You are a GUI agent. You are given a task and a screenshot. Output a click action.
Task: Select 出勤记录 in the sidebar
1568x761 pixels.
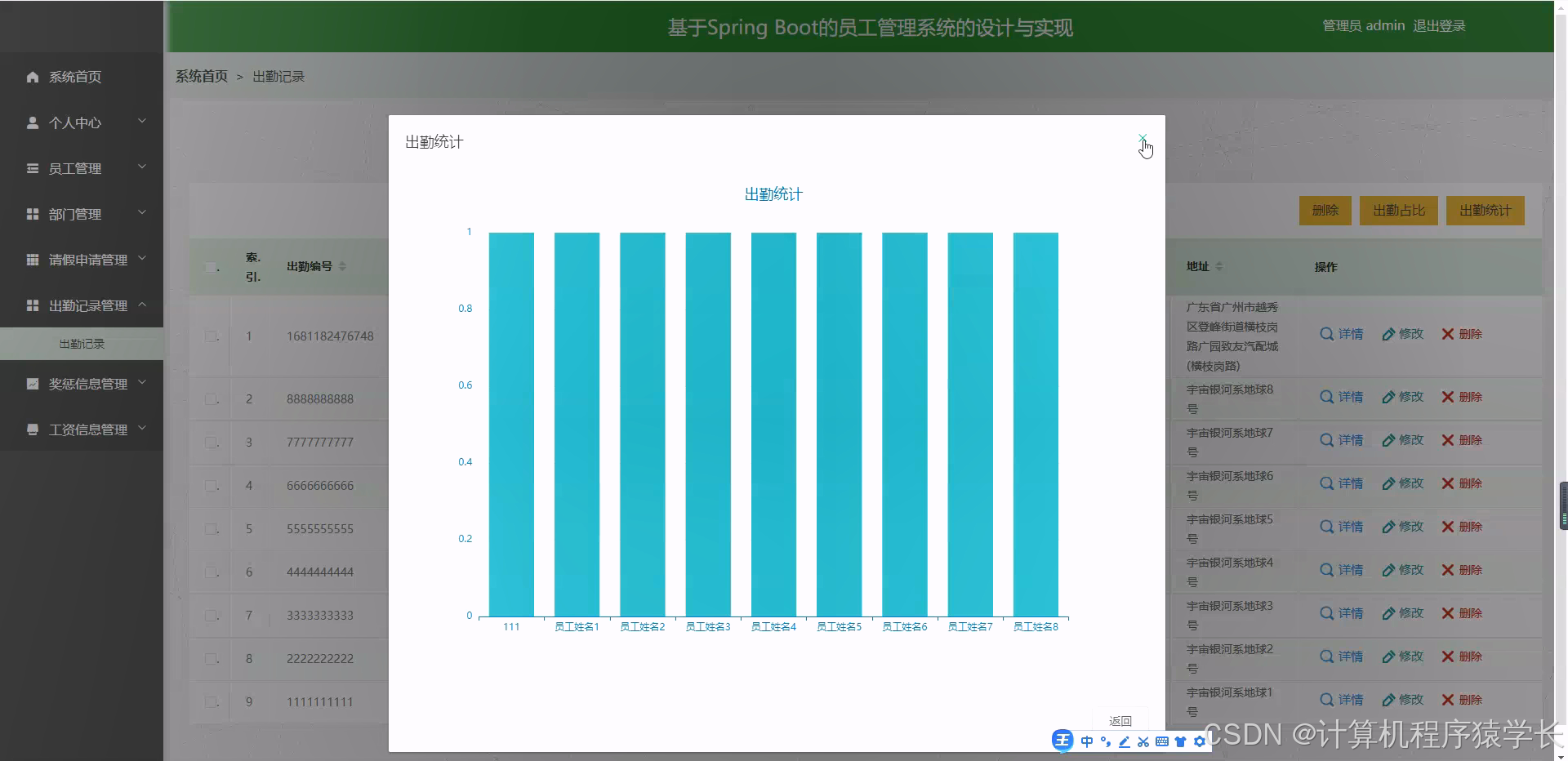point(82,343)
